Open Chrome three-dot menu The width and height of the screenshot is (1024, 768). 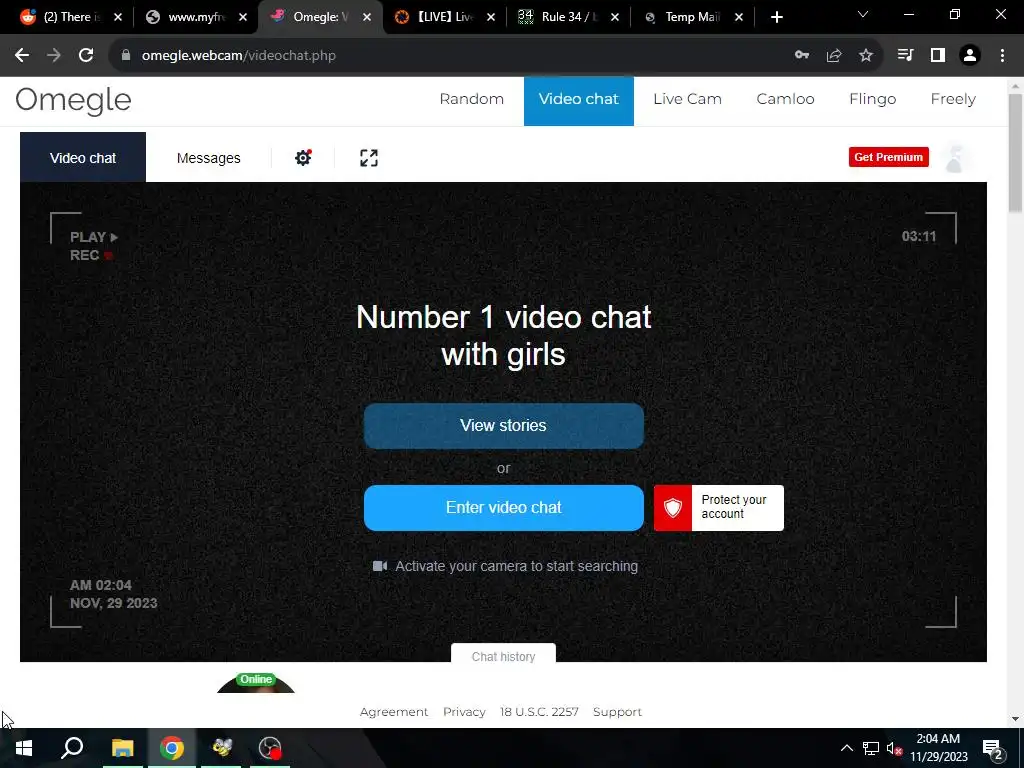pos(1002,56)
